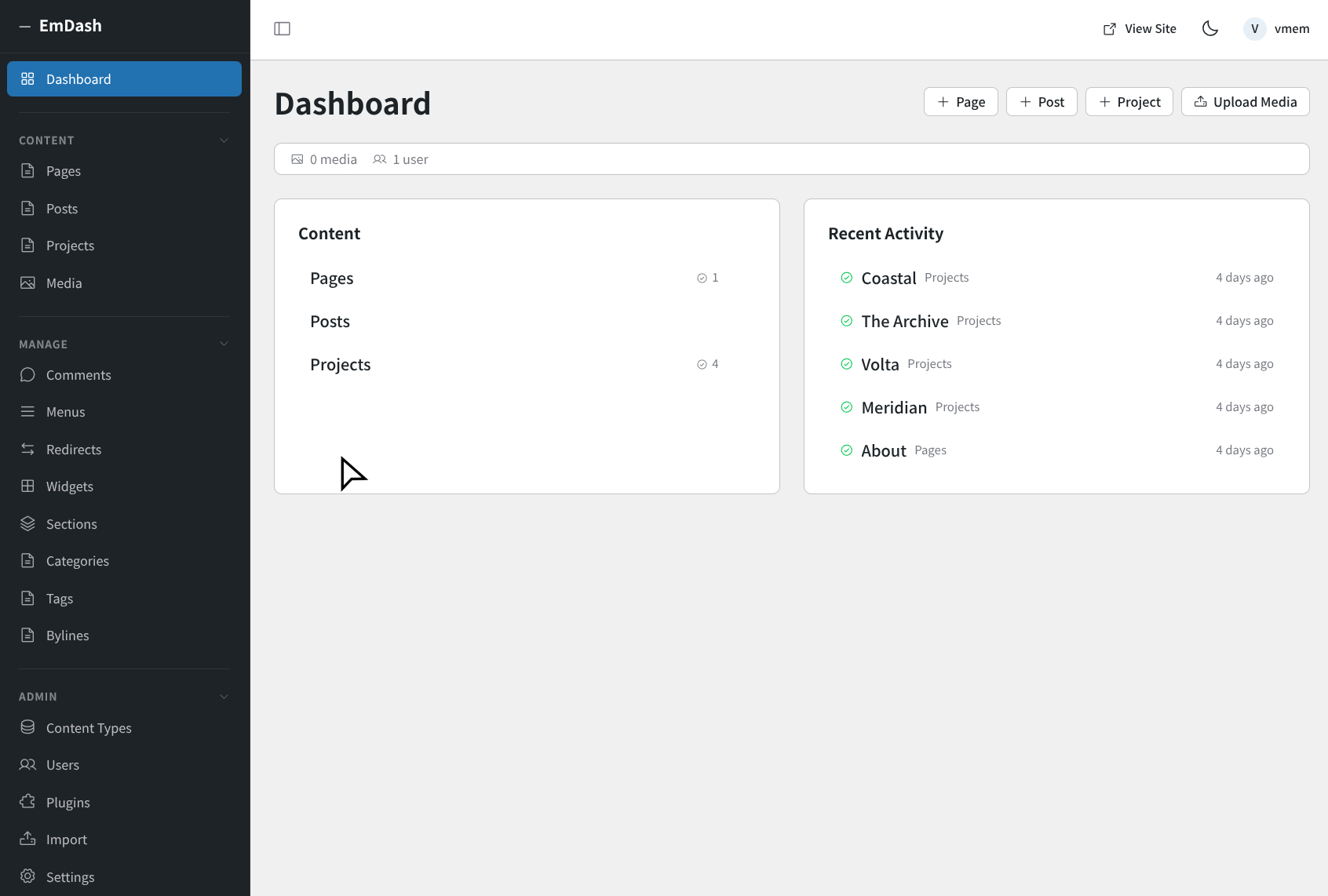This screenshot has width=1328, height=896.
Task: Click the Bylines document icon
Action: click(27, 635)
